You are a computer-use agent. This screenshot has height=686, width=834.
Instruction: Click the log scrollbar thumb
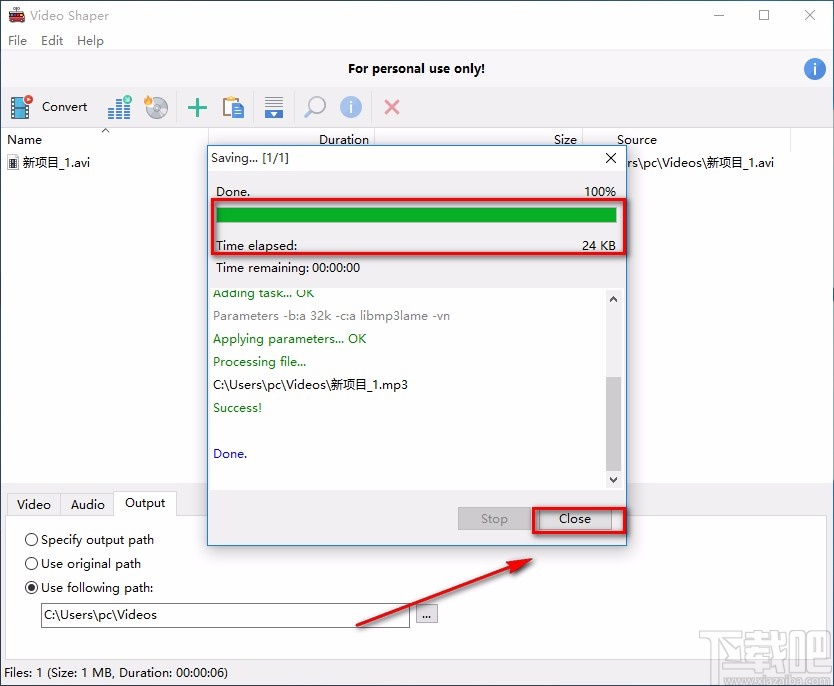[x=613, y=424]
